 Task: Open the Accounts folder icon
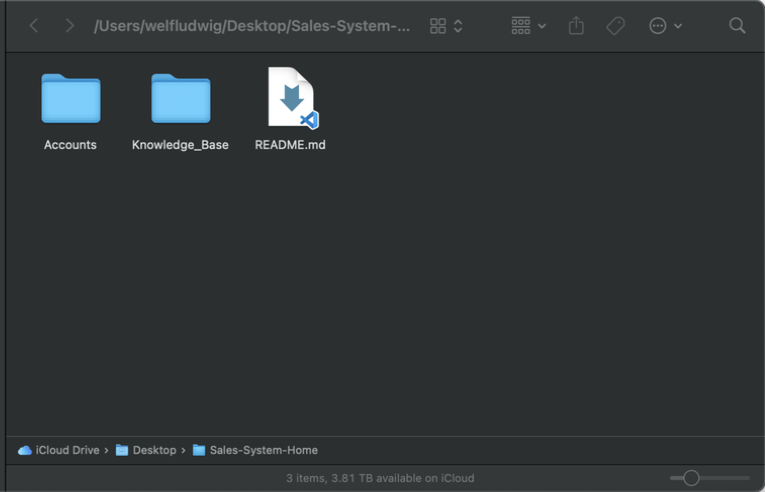[71, 99]
